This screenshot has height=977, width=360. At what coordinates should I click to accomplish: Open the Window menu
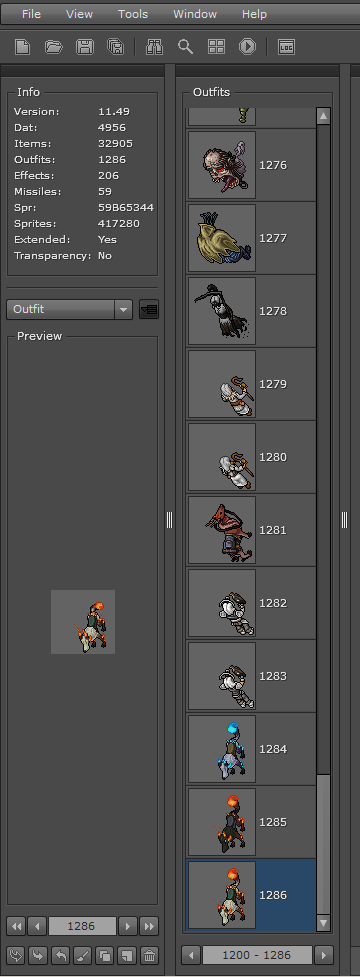[x=195, y=14]
